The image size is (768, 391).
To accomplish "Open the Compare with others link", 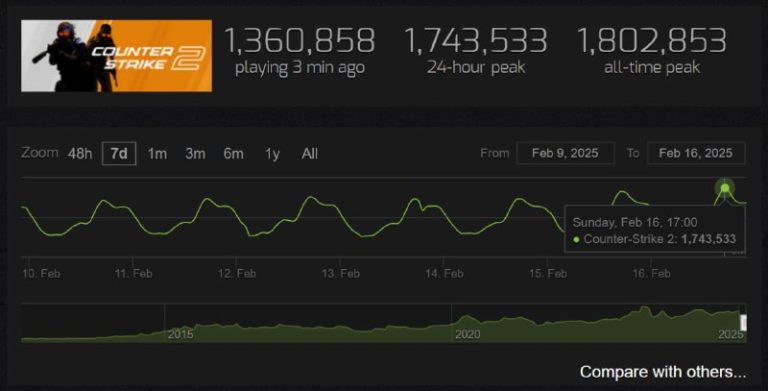I will click(663, 372).
